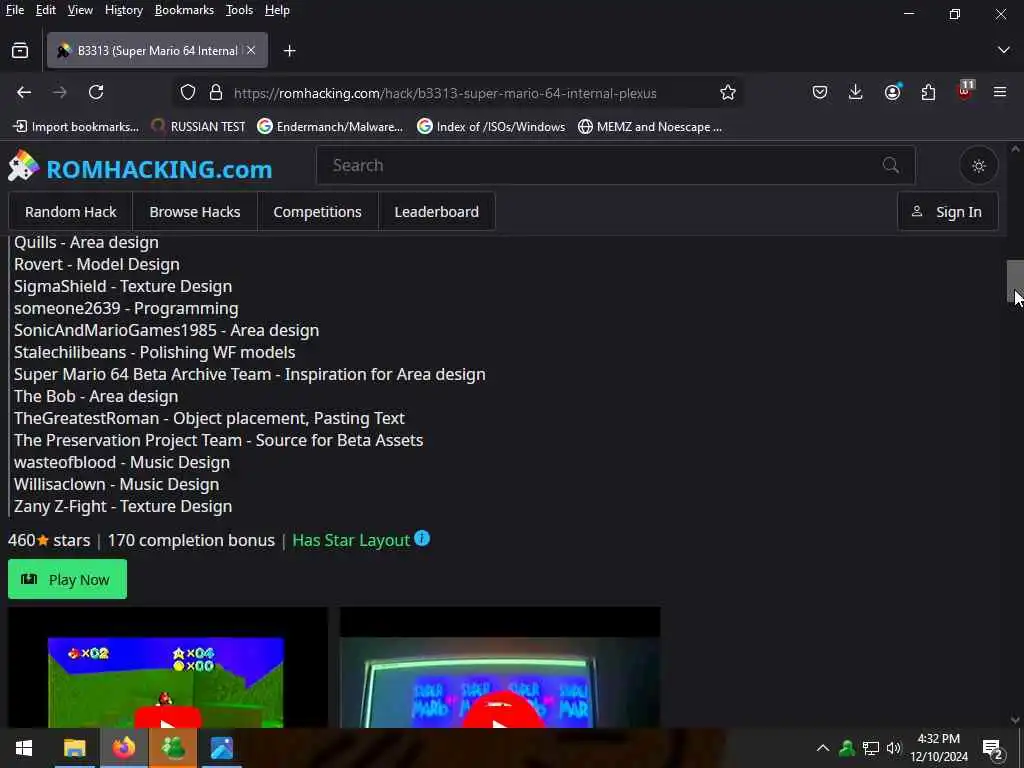Open the View menu
Viewport: 1024px width, 768px height.
point(80,10)
